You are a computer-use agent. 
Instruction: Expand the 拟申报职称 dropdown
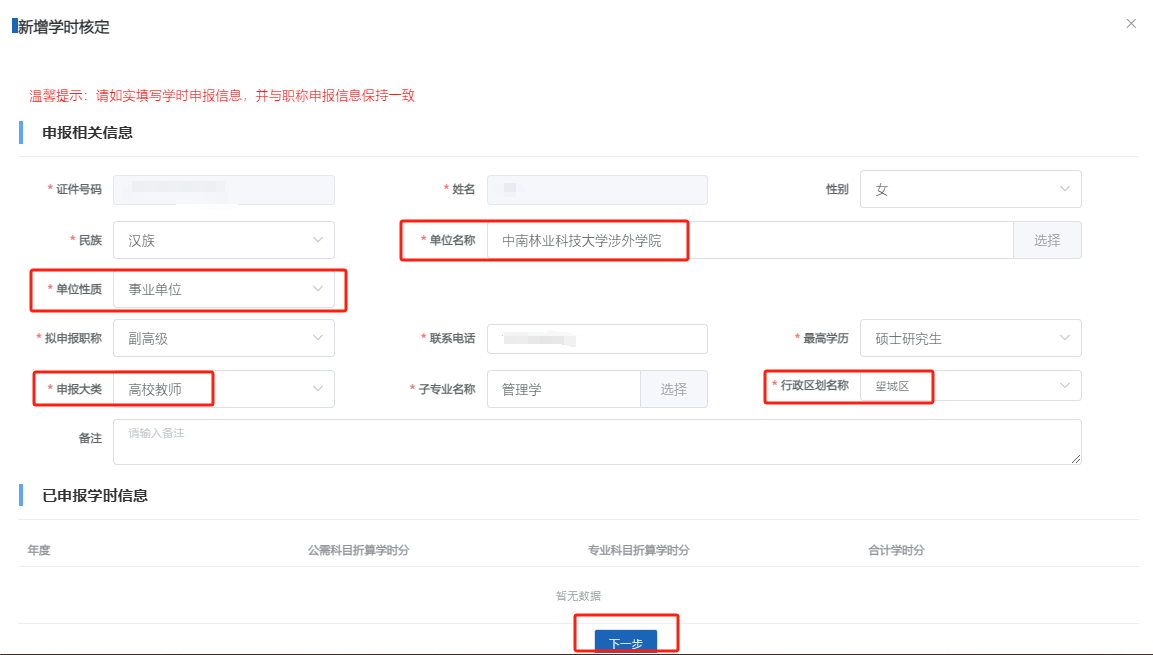coord(223,338)
